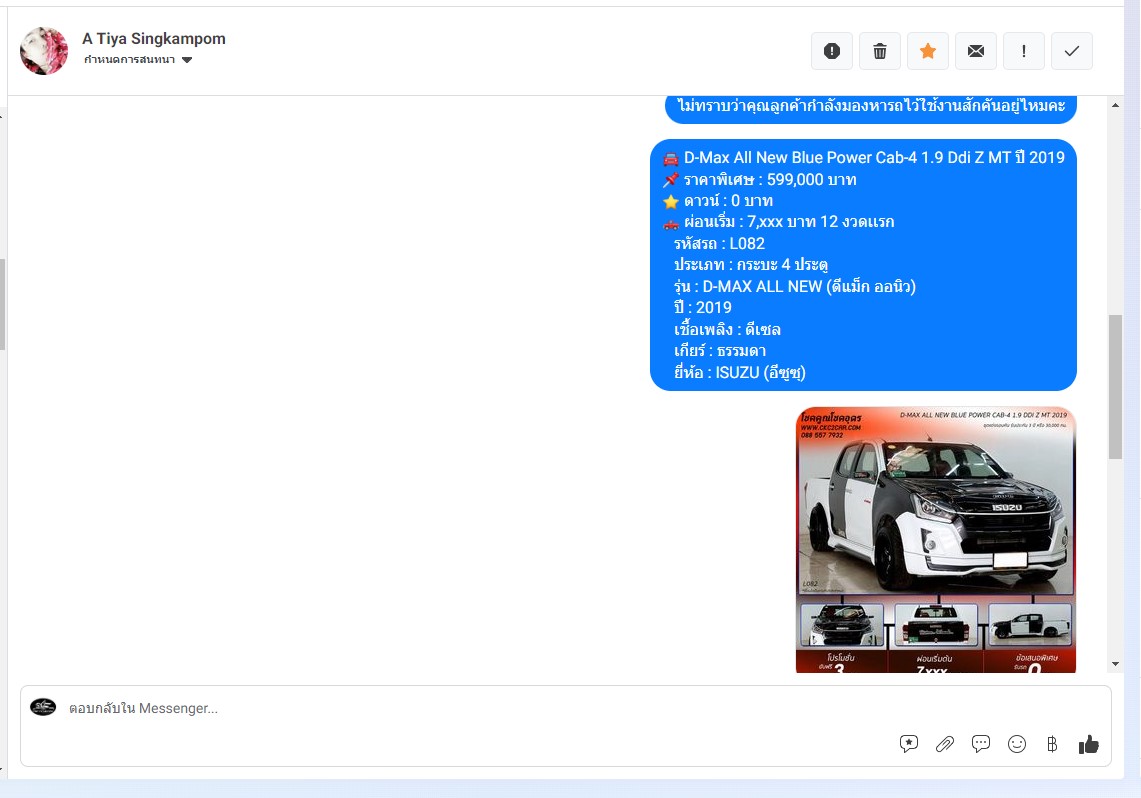Click the page avatar beside reply box
This screenshot has width=1141, height=798.
[43, 707]
